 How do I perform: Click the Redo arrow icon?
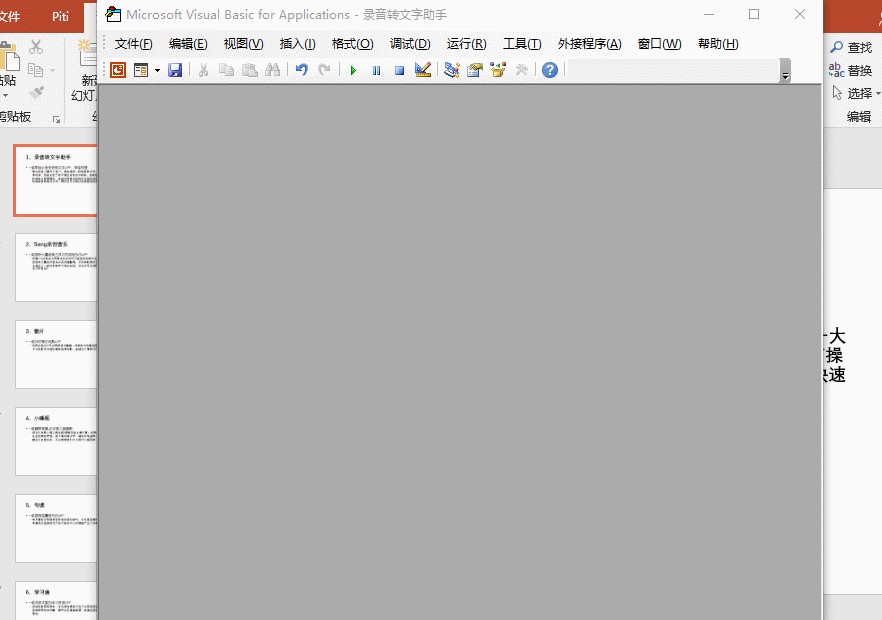(324, 70)
